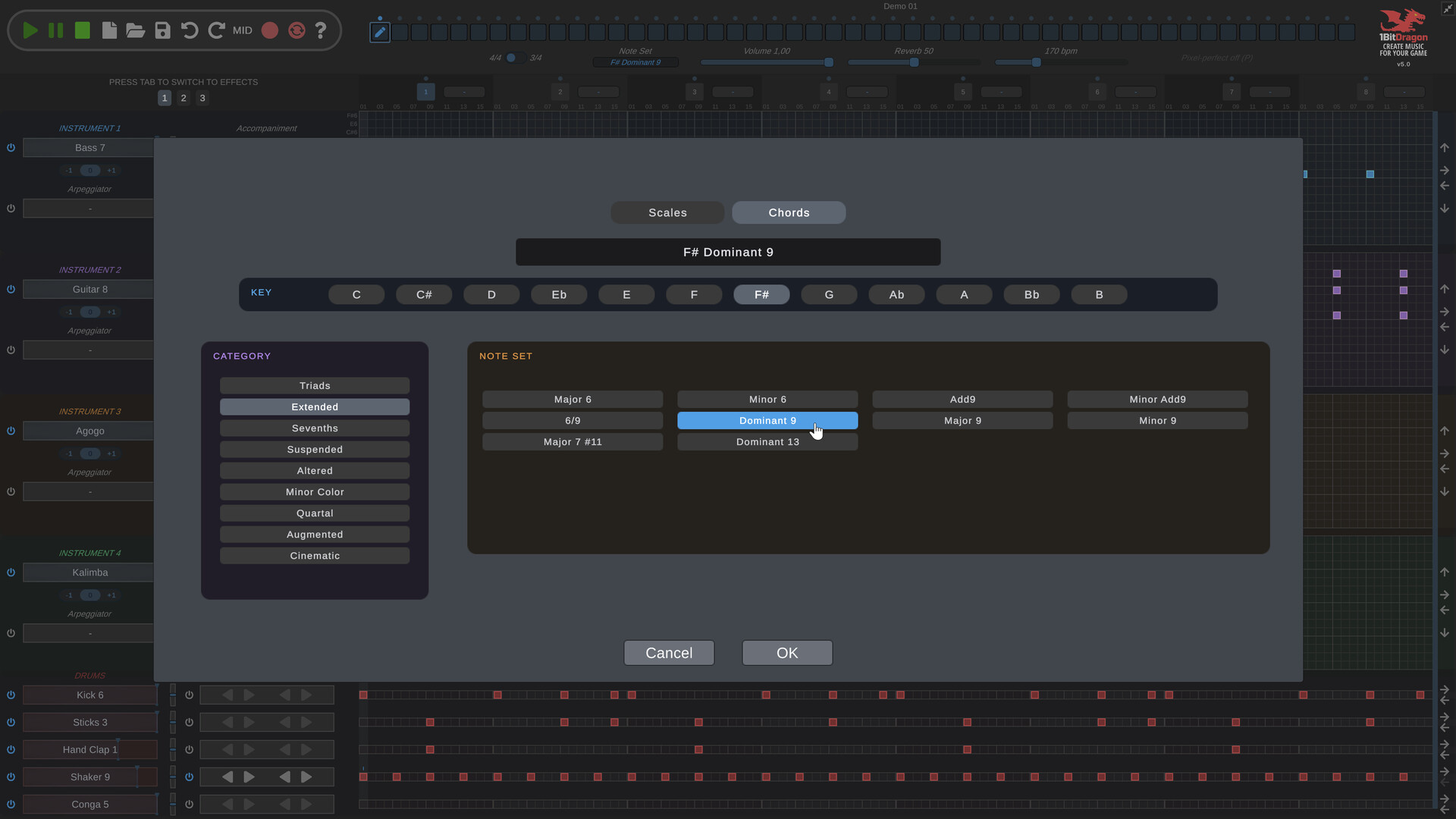1456x819 pixels.
Task: Select key G
Action: (x=829, y=294)
